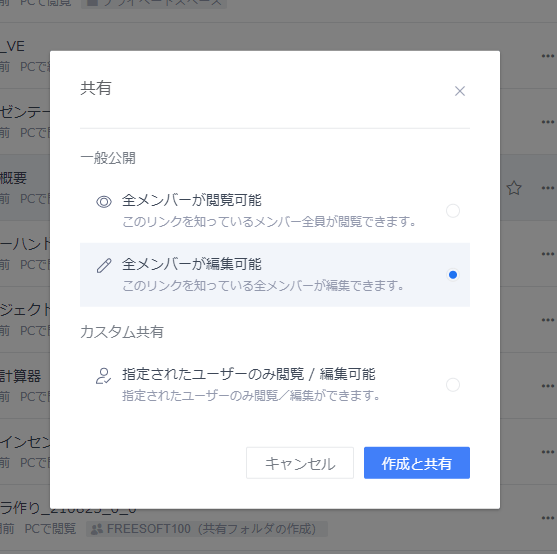This screenshot has height=554, width=557.
Task: Click 全メンバーが編集可能 option title
Action: coord(192,264)
